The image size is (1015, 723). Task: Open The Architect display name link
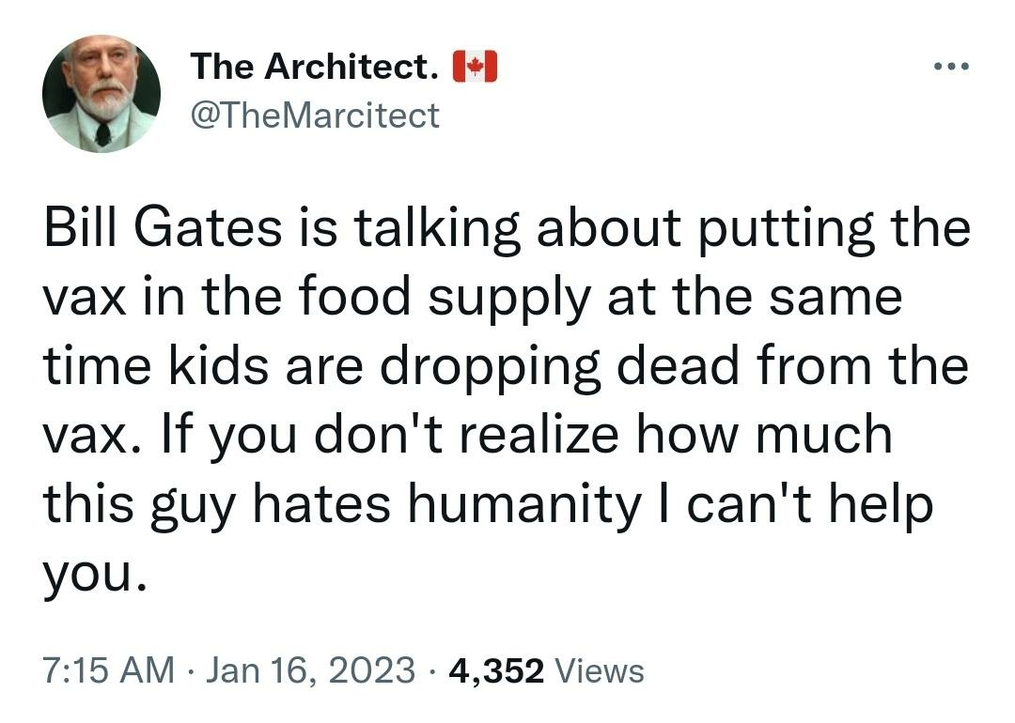(315, 68)
